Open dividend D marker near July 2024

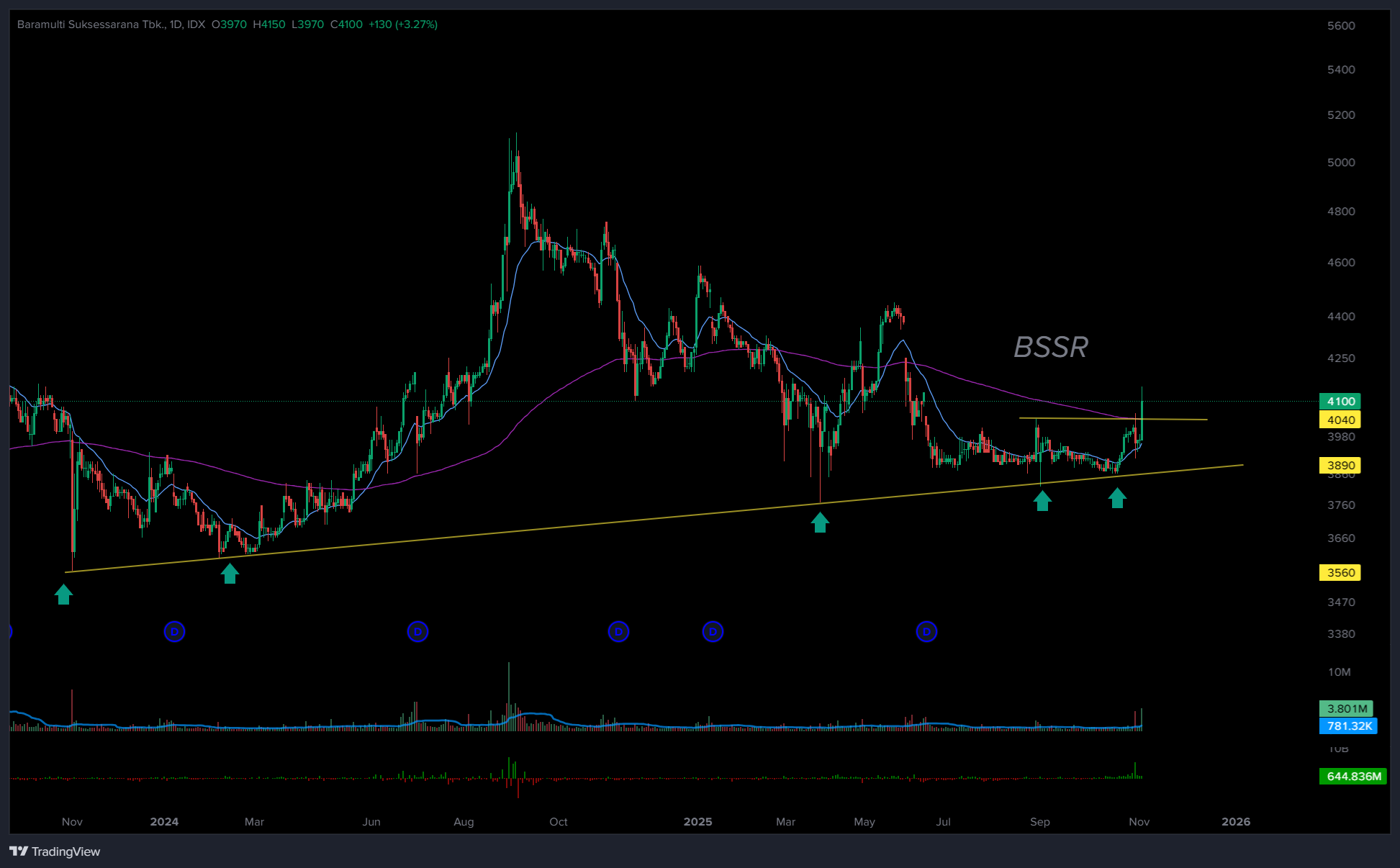tap(417, 632)
